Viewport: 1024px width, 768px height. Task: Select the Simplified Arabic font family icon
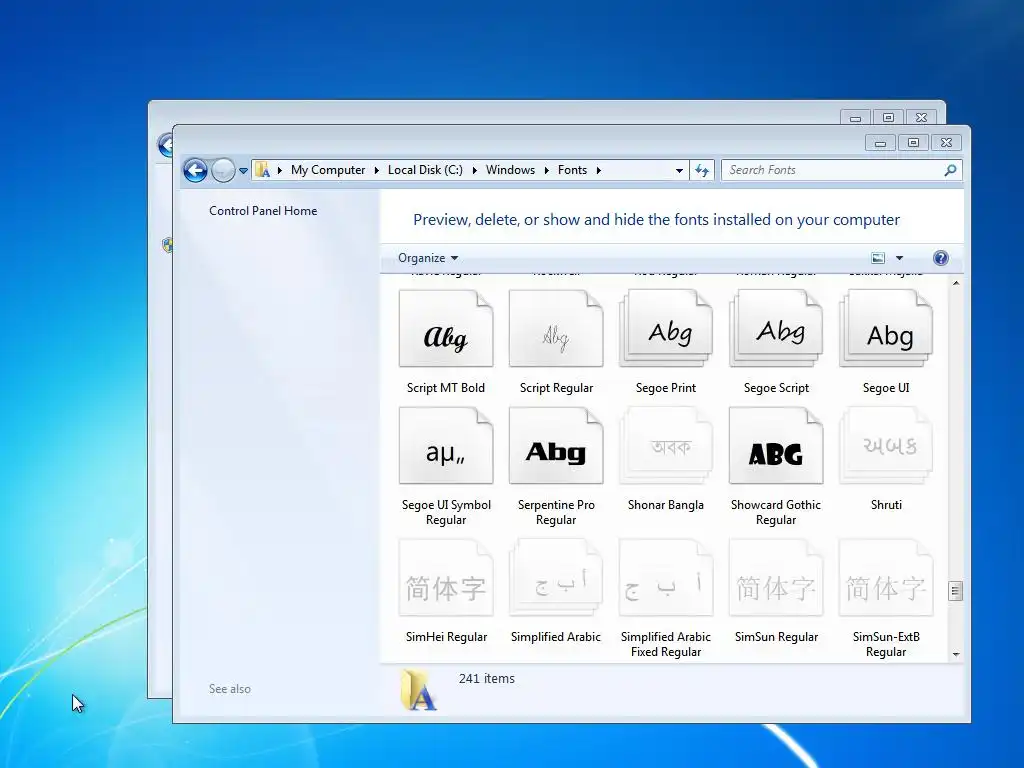click(x=556, y=578)
